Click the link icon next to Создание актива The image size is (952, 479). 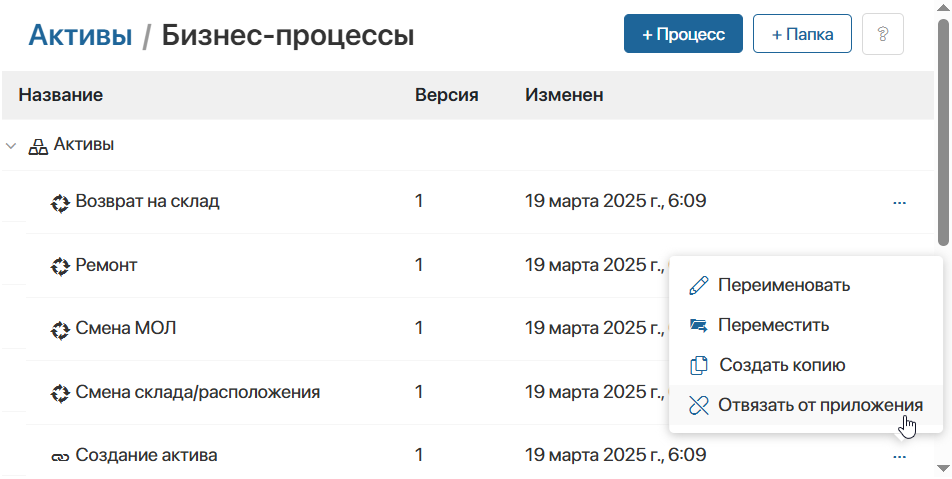(60, 457)
